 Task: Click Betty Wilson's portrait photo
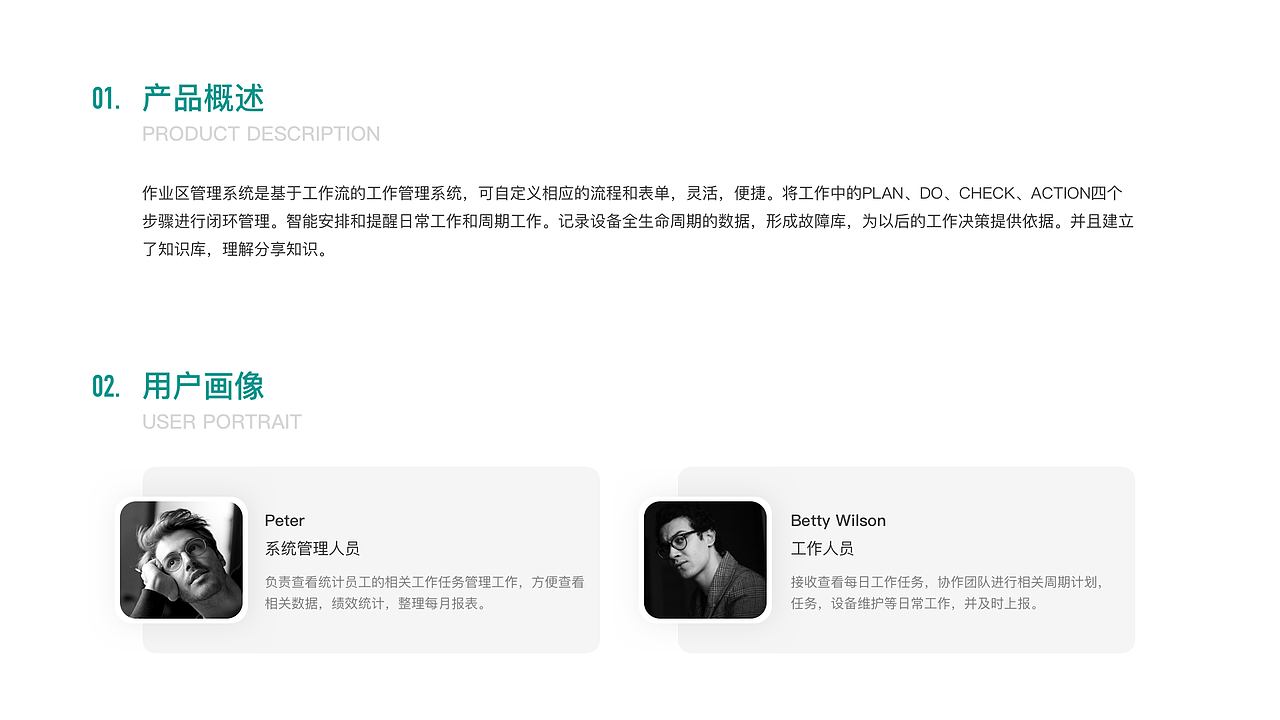click(705, 560)
